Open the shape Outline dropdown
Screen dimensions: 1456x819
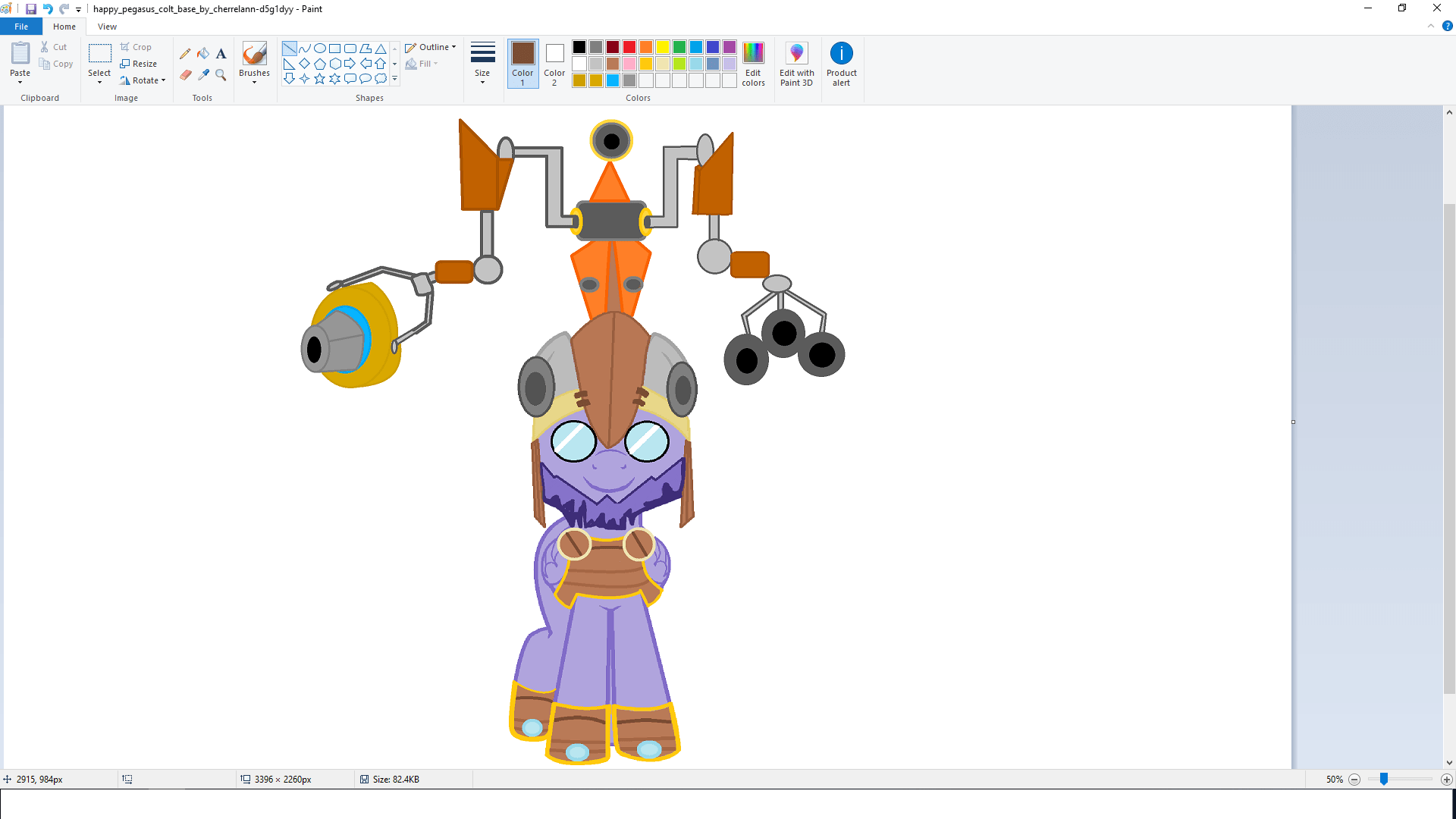[430, 47]
